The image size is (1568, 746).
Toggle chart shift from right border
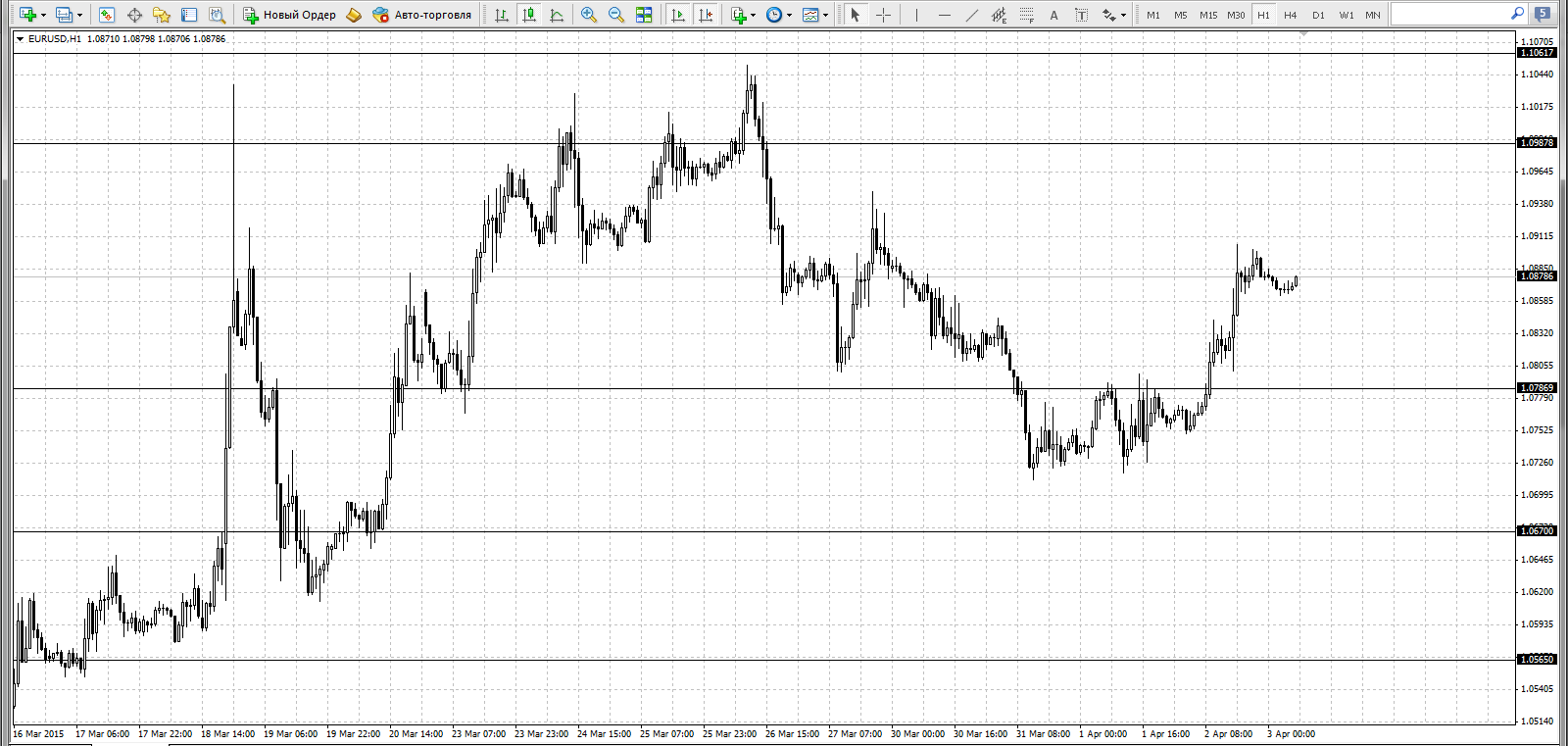coord(705,15)
